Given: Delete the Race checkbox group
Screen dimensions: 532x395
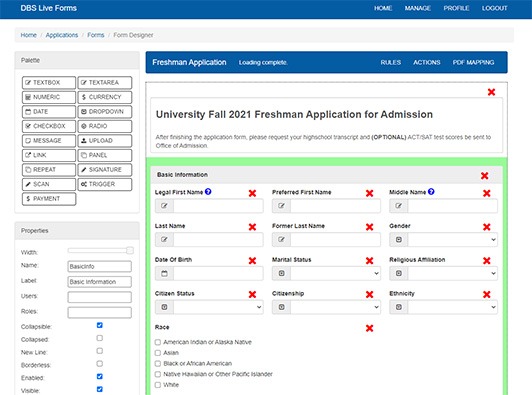Looking at the screenshot, I should pos(369,328).
